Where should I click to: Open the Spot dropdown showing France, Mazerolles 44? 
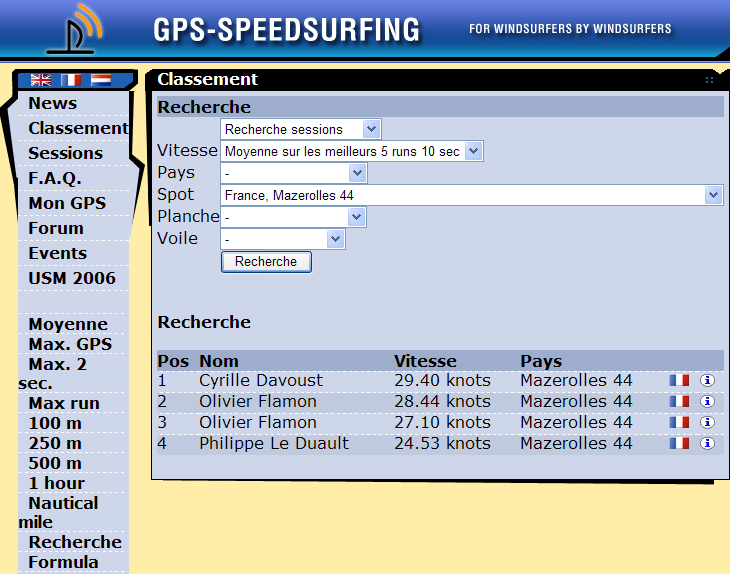pyautogui.click(x=471, y=195)
